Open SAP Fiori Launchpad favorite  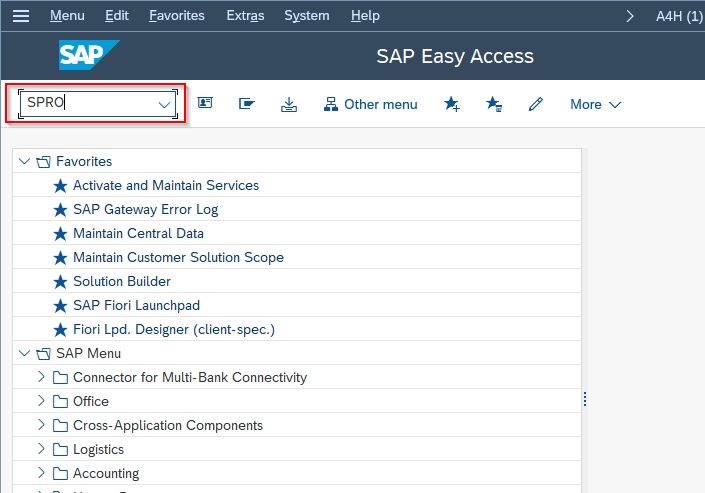136,305
